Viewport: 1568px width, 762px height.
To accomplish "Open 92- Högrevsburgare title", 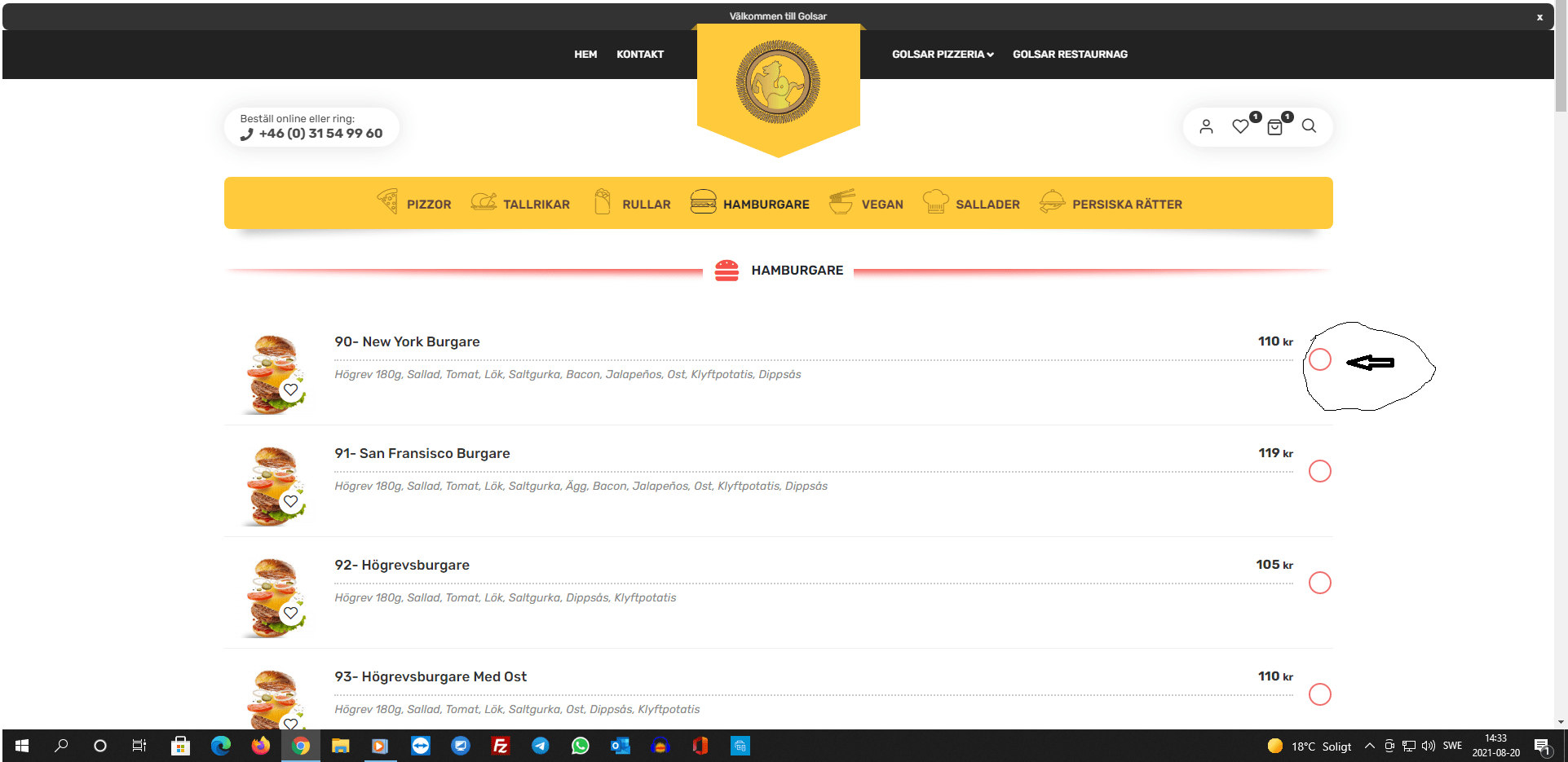I will 402,565.
